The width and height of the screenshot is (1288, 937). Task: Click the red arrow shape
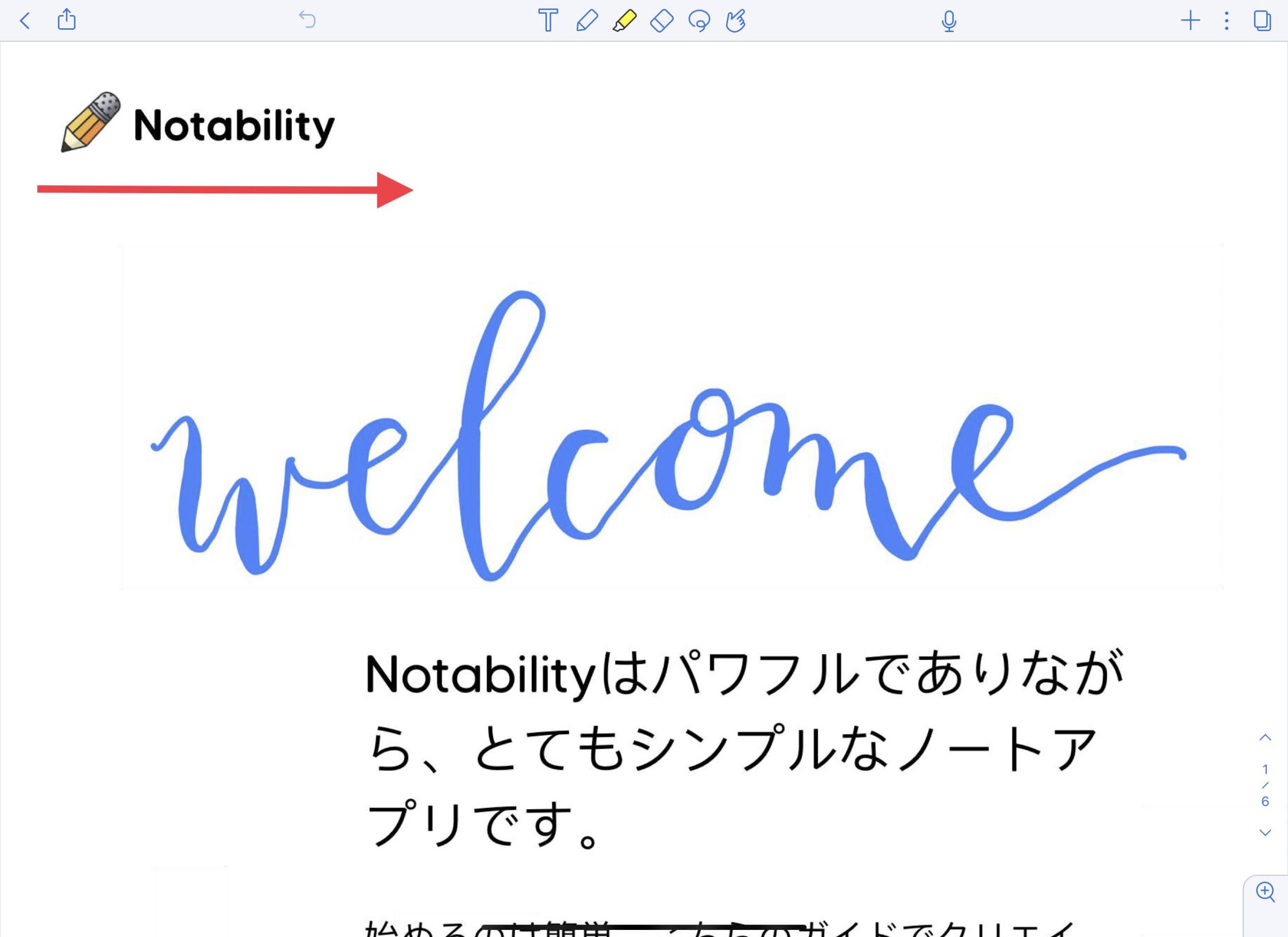(x=225, y=190)
